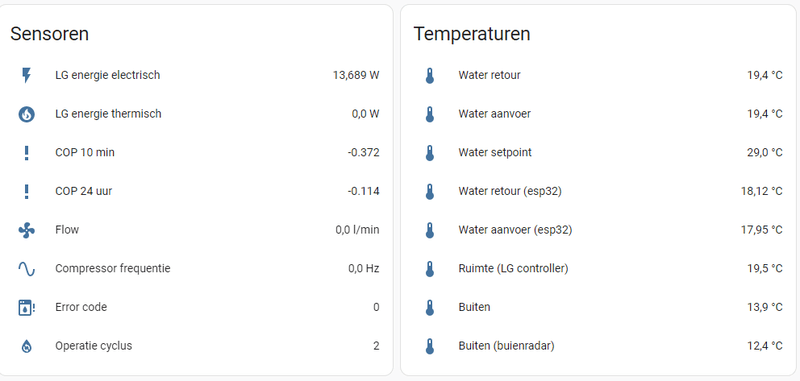This screenshot has width=800, height=381.
Task: Click the Error code appliance icon
Action: (x=27, y=308)
